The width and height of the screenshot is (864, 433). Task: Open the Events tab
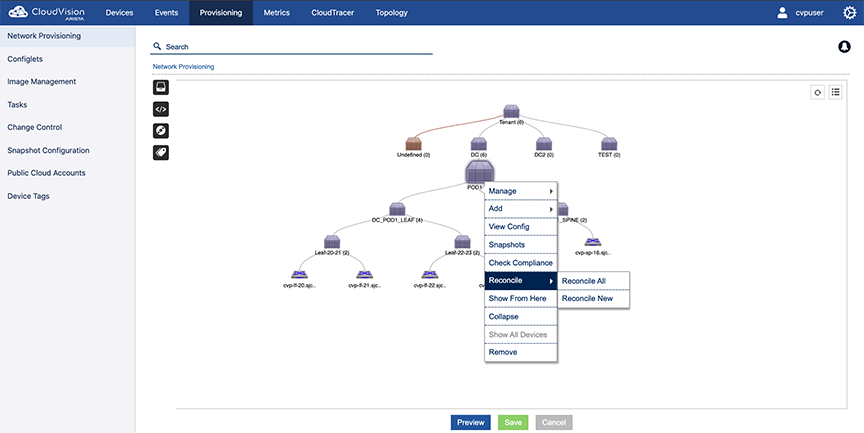pos(166,13)
